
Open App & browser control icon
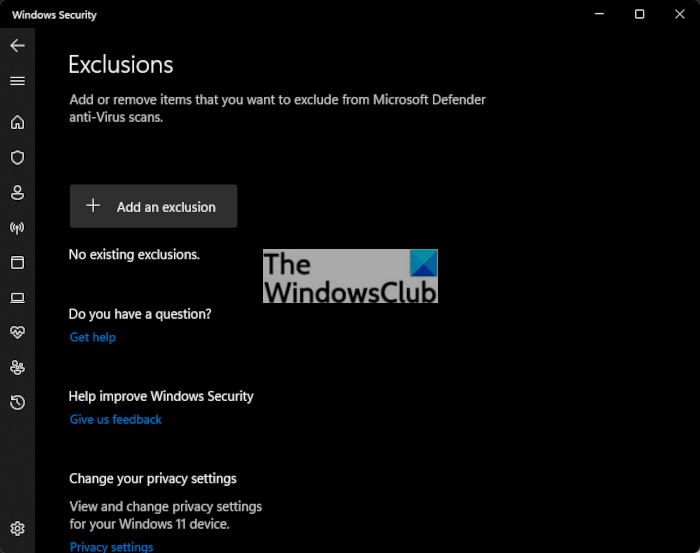[x=17, y=262]
